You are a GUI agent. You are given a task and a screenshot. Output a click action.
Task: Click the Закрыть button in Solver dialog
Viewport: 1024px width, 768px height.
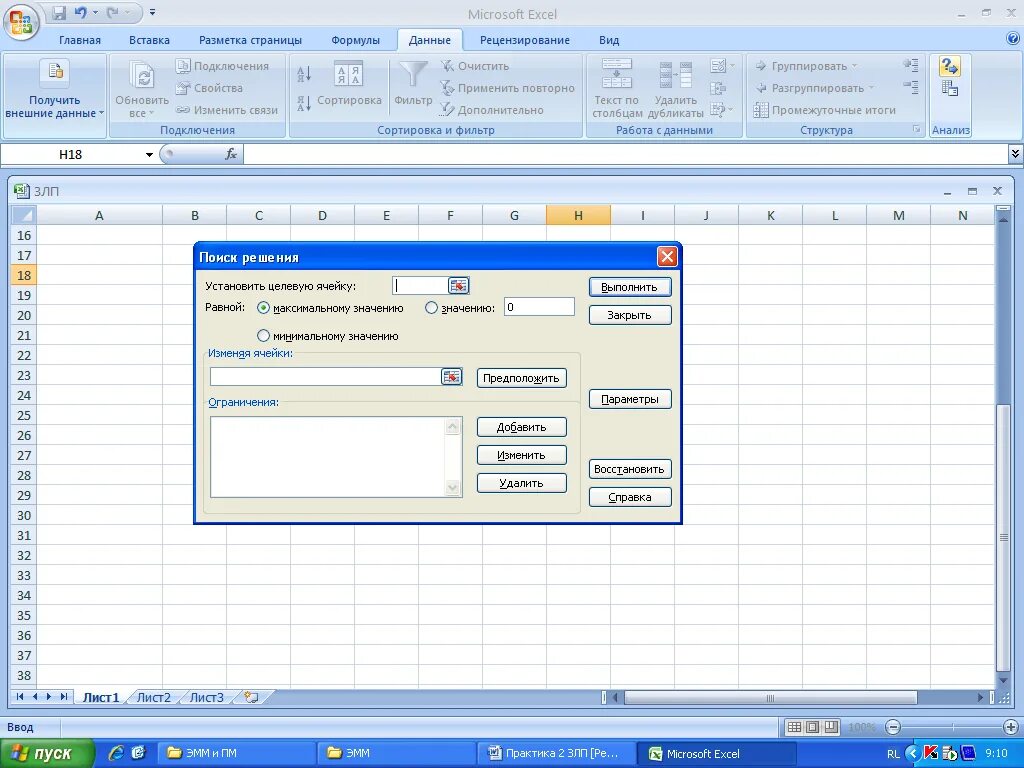click(x=630, y=315)
